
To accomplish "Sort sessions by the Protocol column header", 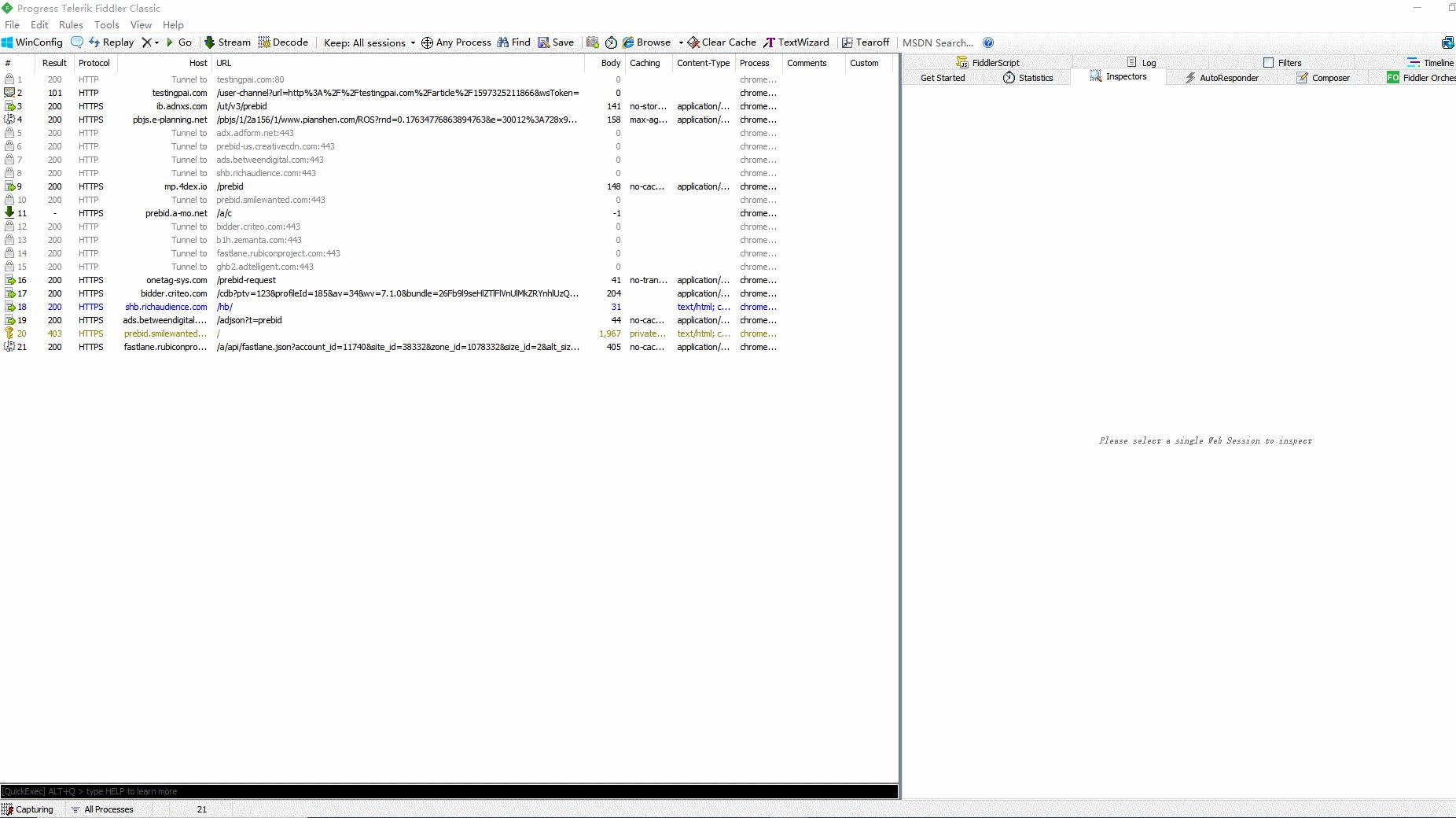I will [x=94, y=63].
